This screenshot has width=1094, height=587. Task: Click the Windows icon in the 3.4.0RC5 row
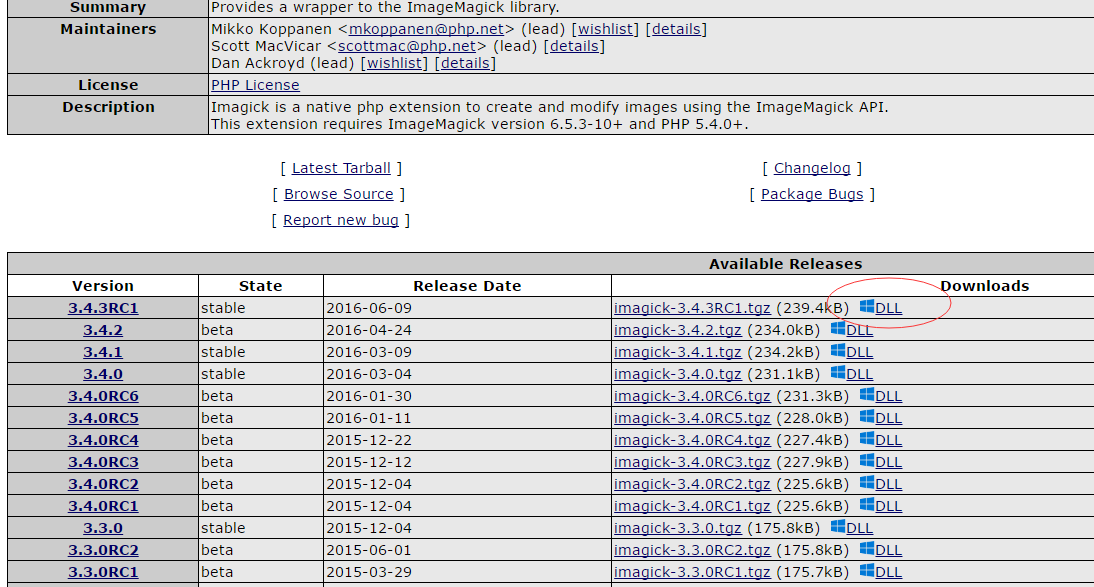[x=867, y=417]
